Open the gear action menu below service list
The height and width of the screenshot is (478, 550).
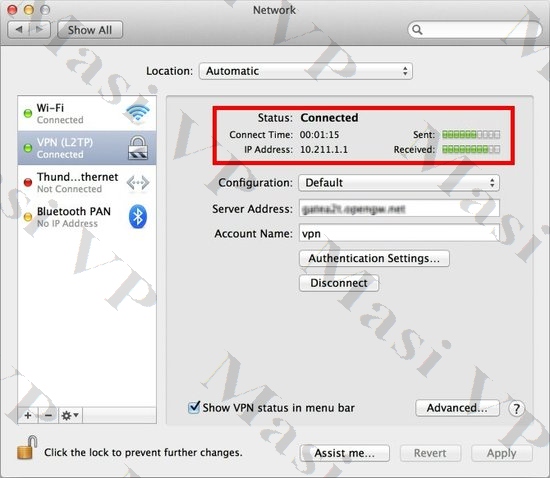point(70,416)
